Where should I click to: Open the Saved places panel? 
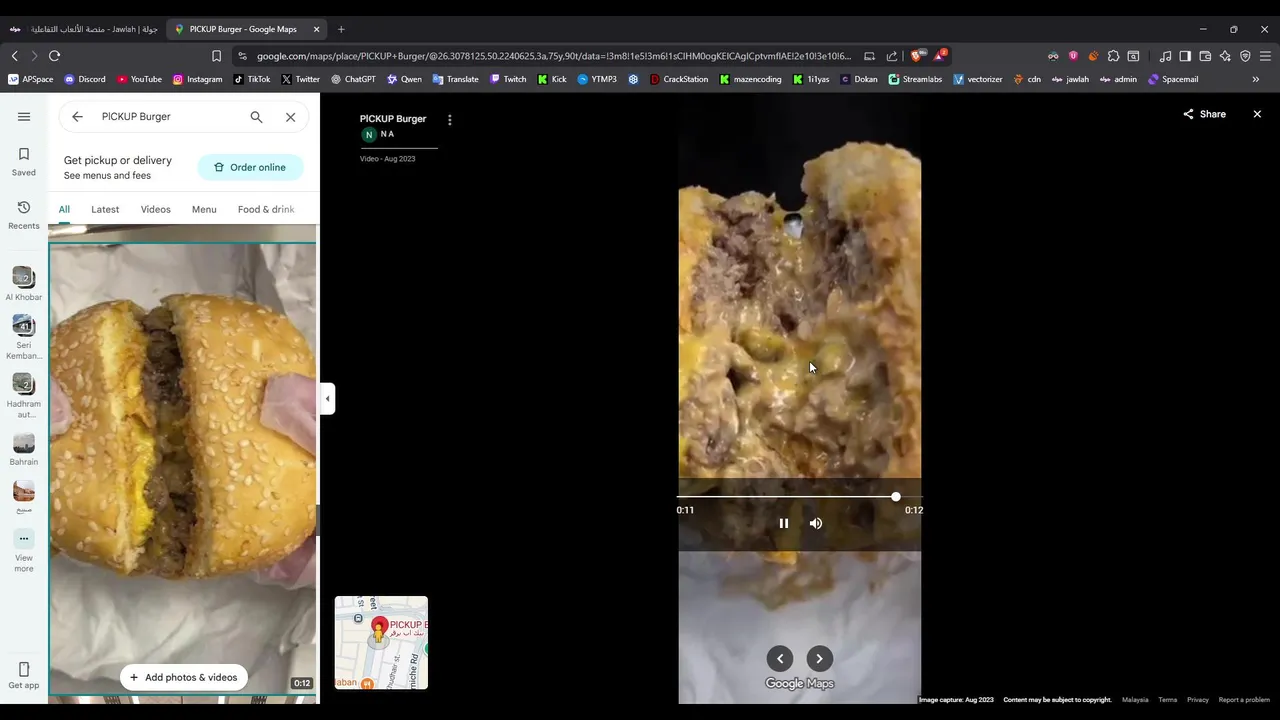point(24,161)
